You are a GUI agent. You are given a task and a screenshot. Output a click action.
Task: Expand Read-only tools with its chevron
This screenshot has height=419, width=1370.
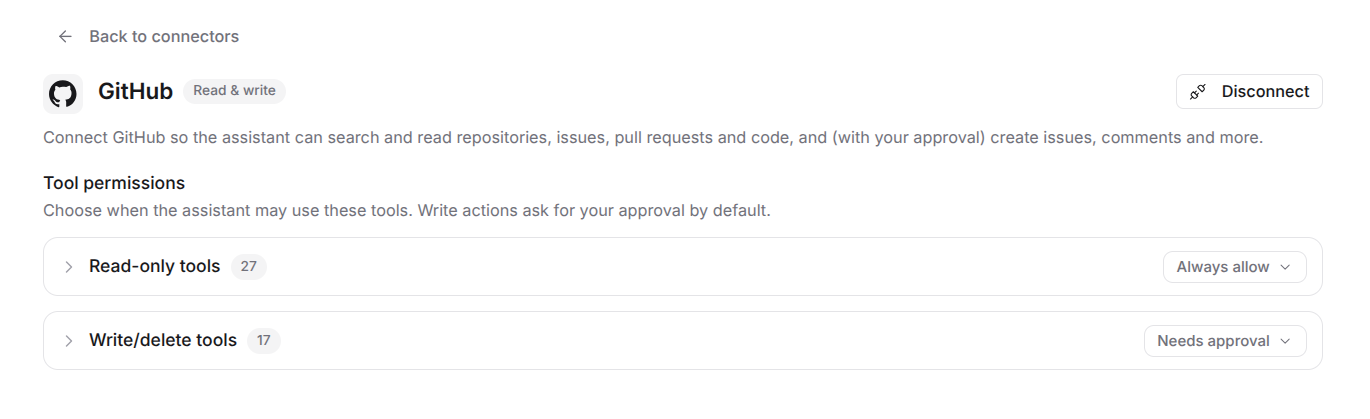point(69,267)
